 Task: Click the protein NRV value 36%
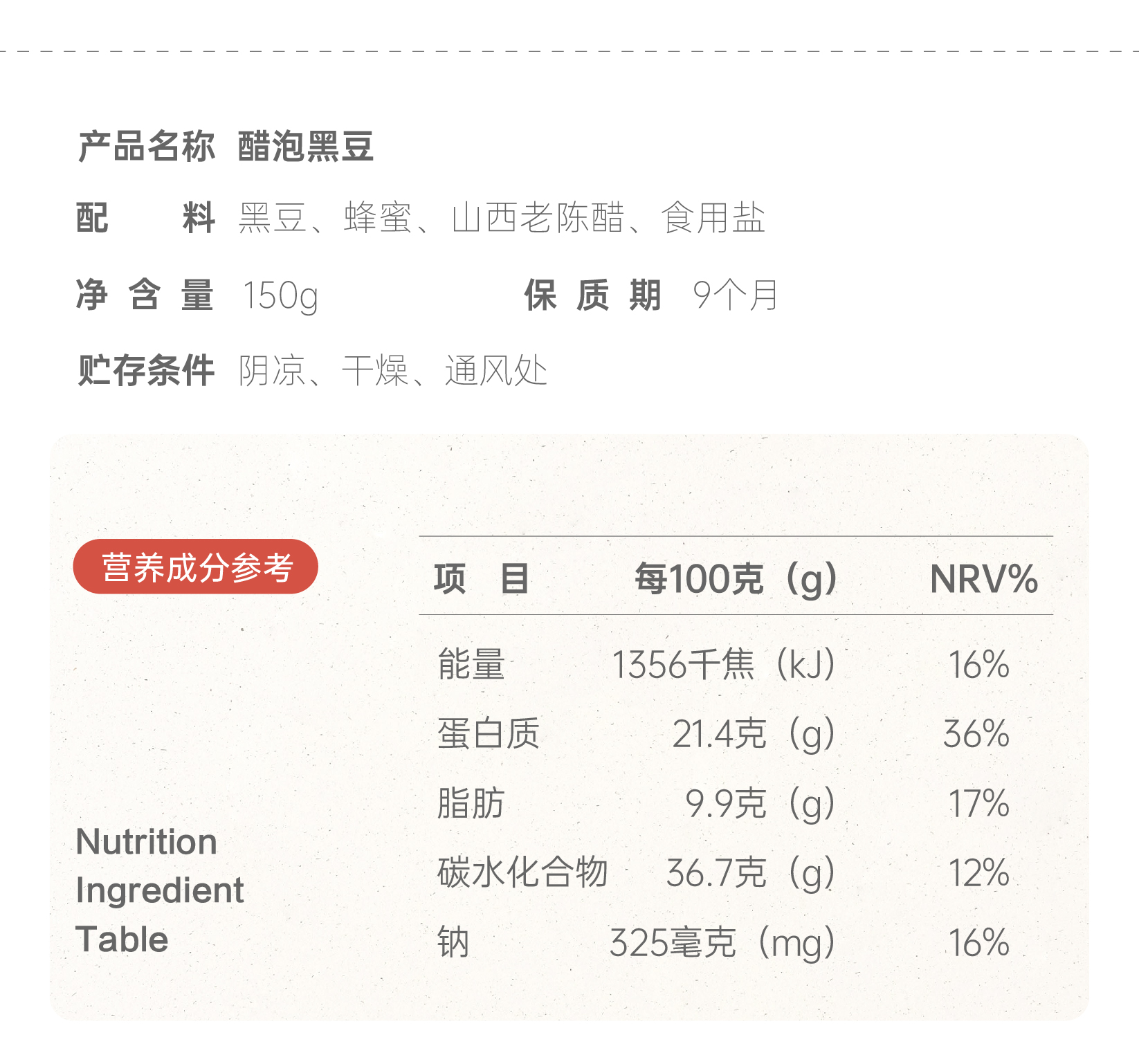coord(976,733)
